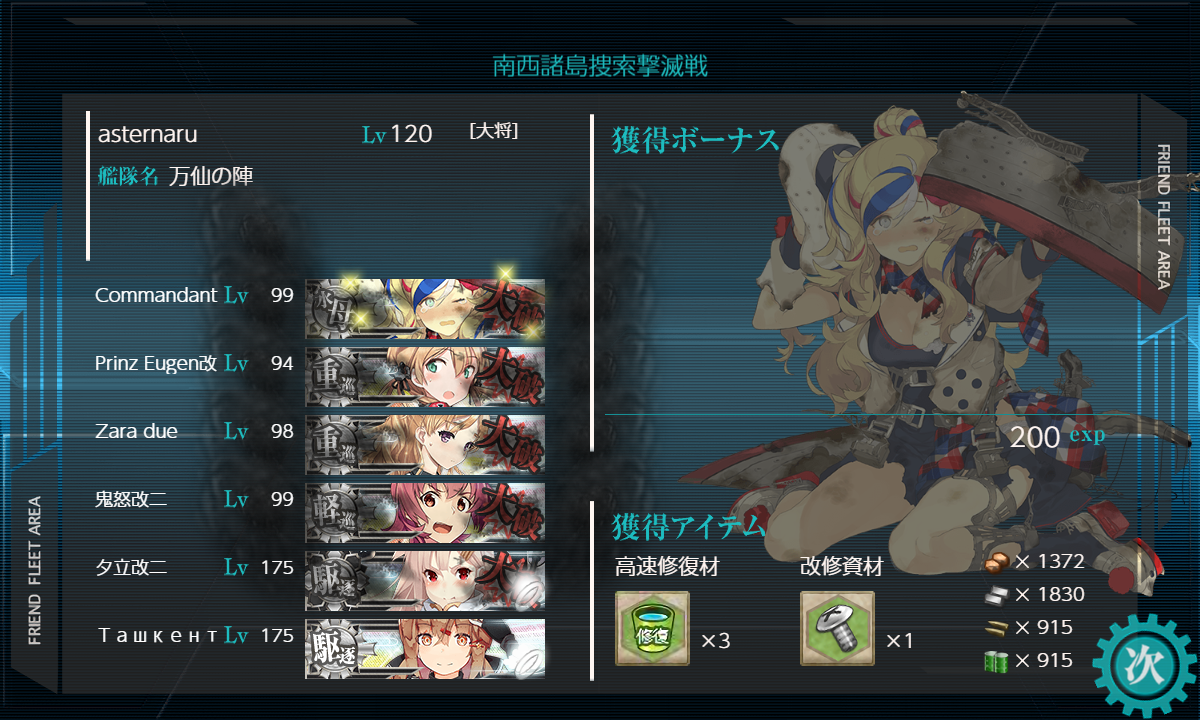Click the 獲得ボーナス heading

(x=696, y=141)
